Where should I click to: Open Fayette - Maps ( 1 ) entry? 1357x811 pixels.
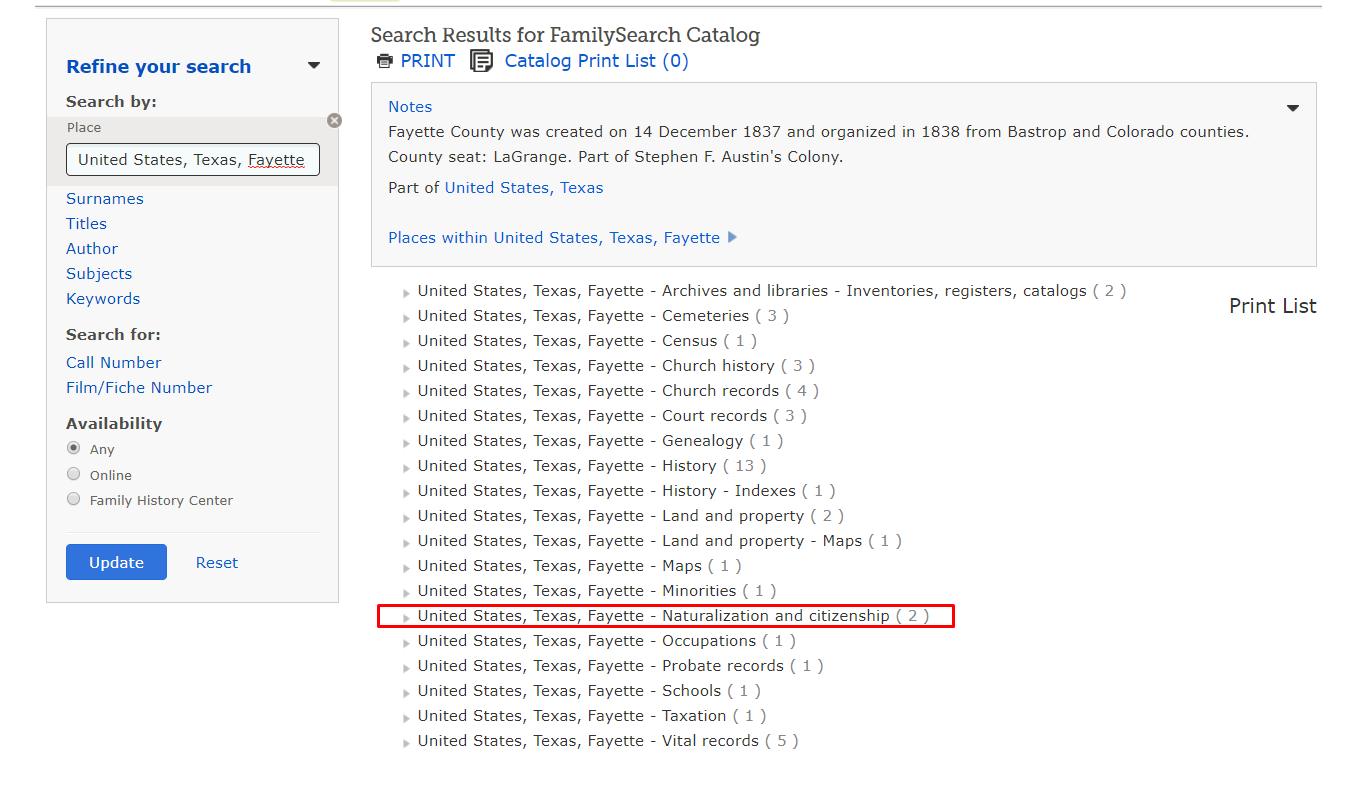point(579,566)
